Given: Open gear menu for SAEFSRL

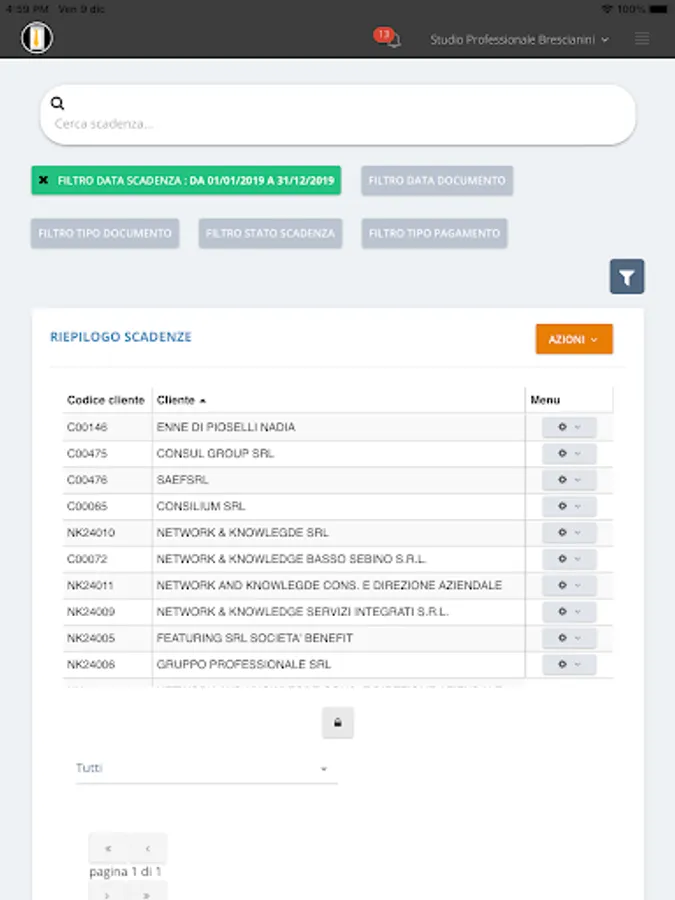Looking at the screenshot, I should [569, 480].
